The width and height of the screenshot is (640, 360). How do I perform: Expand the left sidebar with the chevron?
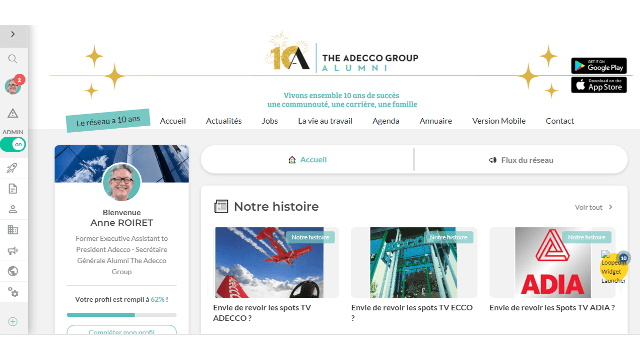click(13, 34)
